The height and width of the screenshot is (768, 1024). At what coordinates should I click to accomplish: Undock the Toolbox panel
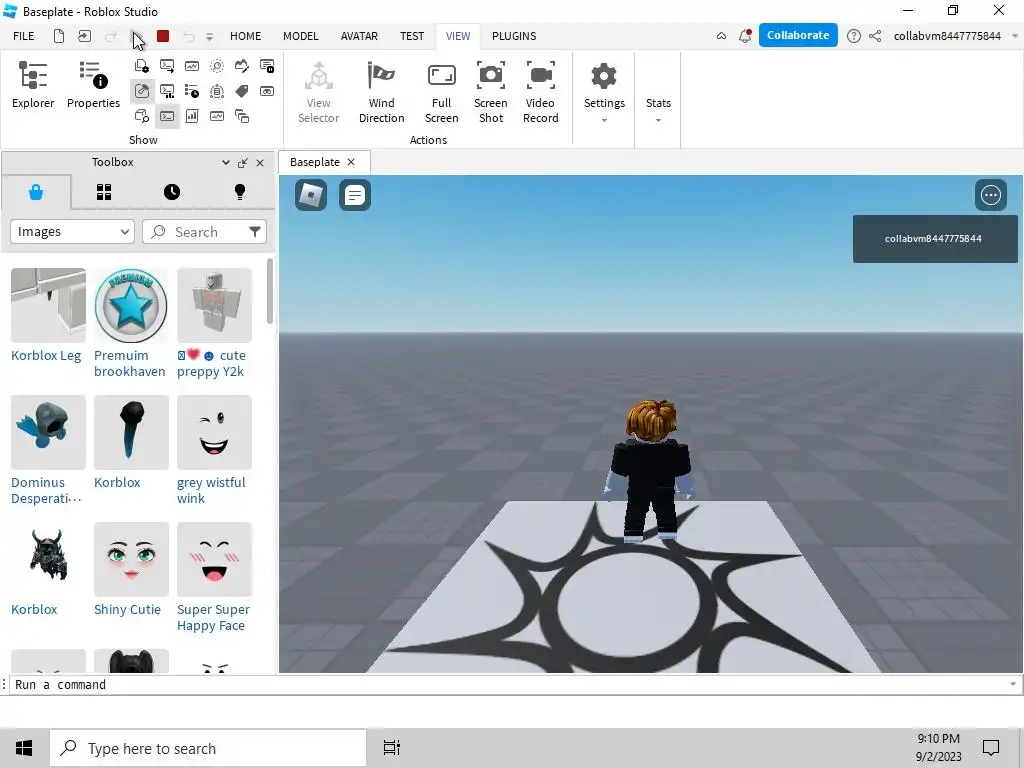[x=243, y=163]
